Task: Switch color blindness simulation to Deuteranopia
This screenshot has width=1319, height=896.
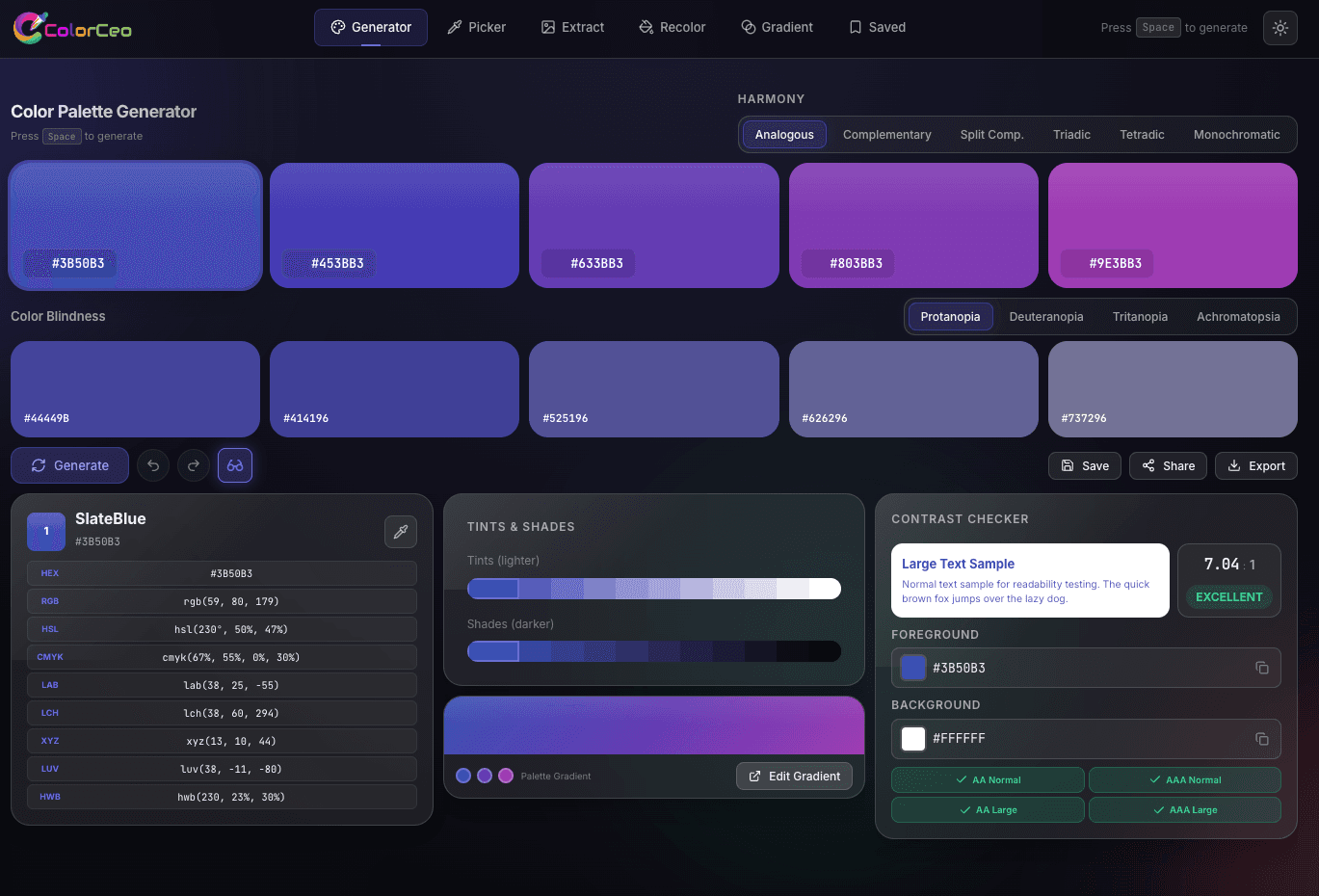Action: click(x=1045, y=316)
